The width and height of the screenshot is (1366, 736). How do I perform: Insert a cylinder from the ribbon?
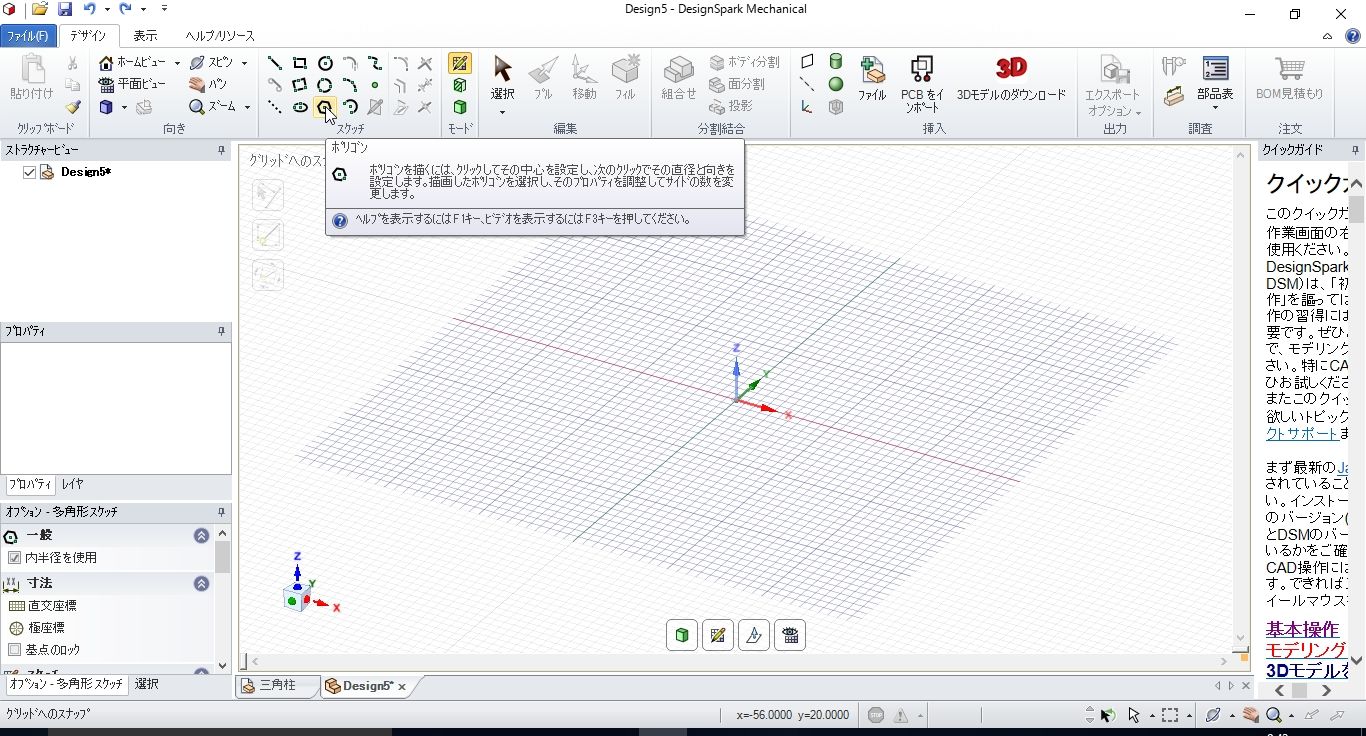(x=836, y=62)
